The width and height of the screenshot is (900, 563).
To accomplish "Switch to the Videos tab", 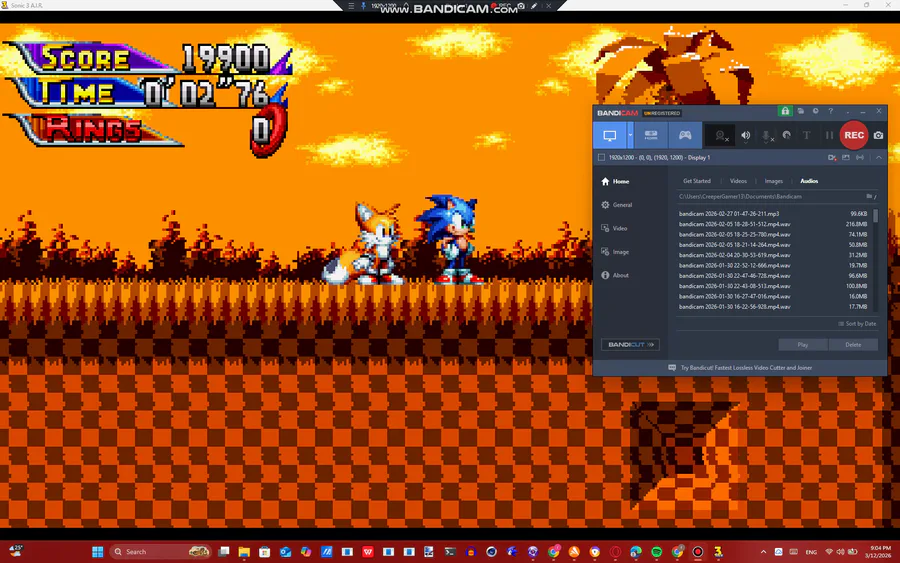I will [x=738, y=181].
